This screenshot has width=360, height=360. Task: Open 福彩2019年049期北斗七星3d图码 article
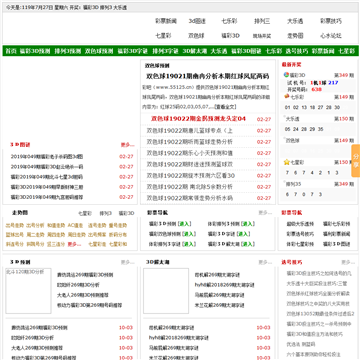tap(47, 177)
